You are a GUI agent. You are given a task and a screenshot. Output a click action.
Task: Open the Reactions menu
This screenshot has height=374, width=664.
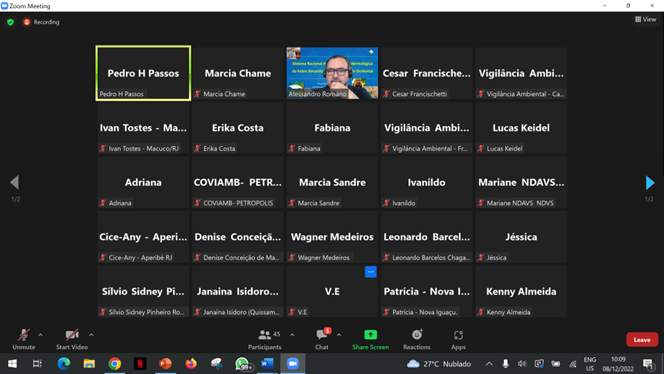click(417, 339)
